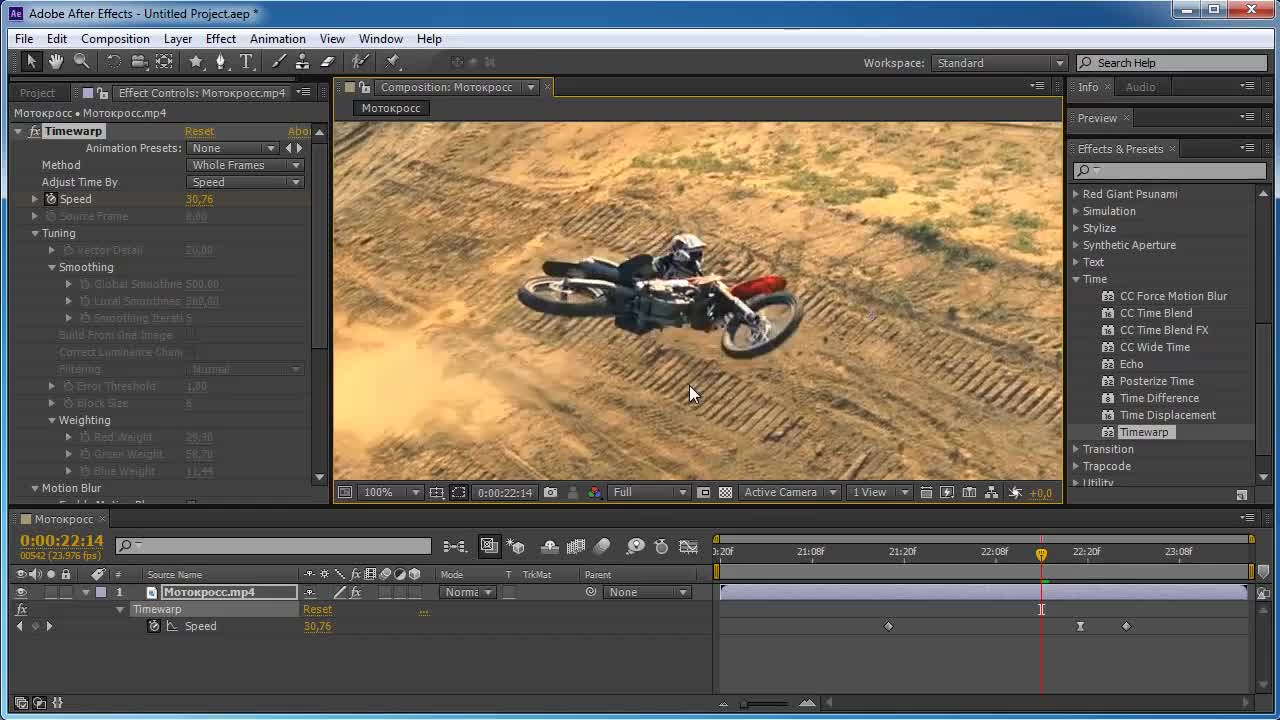1280x720 pixels.
Task: Select the Selection arrow tool
Action: point(31,62)
